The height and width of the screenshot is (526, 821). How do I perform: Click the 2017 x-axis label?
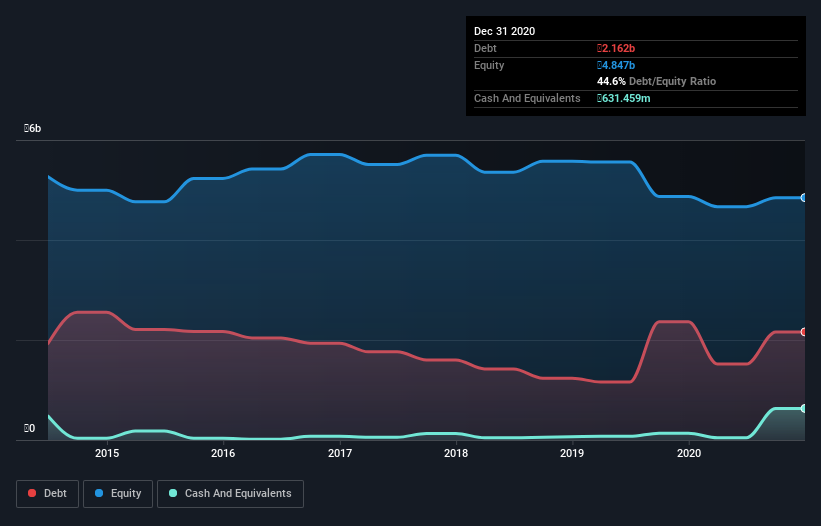(x=340, y=453)
